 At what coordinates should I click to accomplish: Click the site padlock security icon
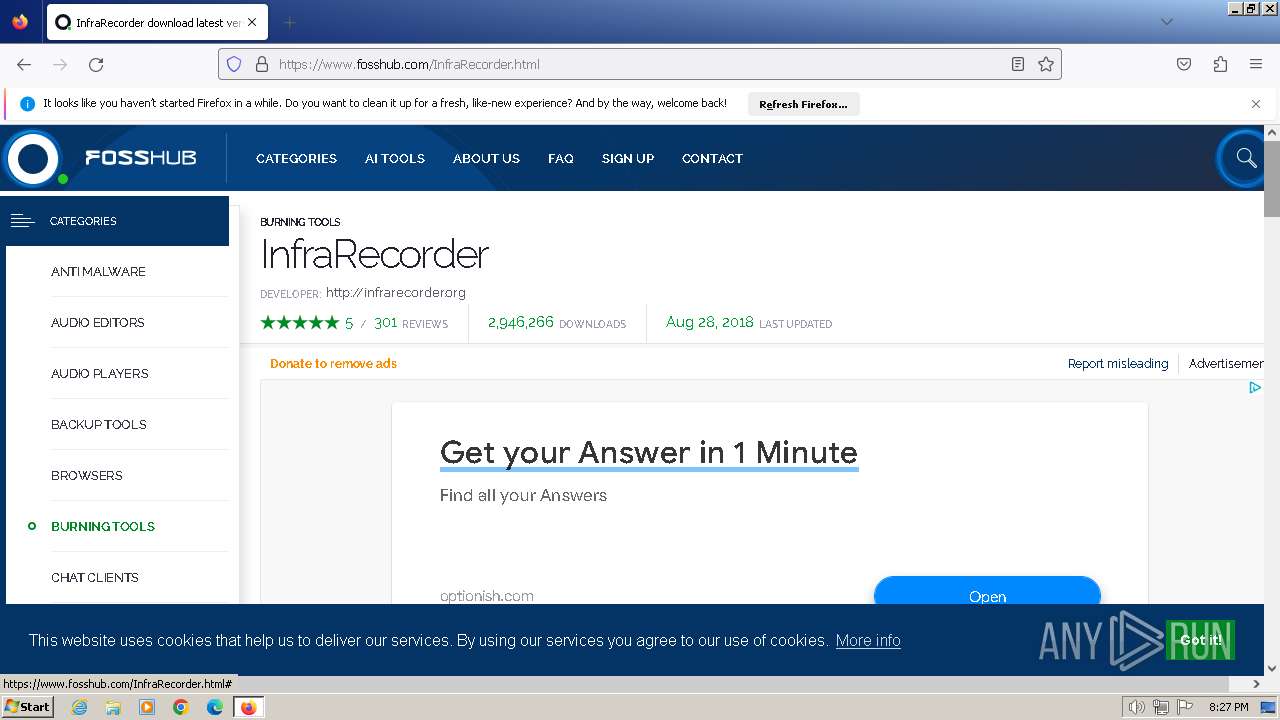(x=262, y=64)
